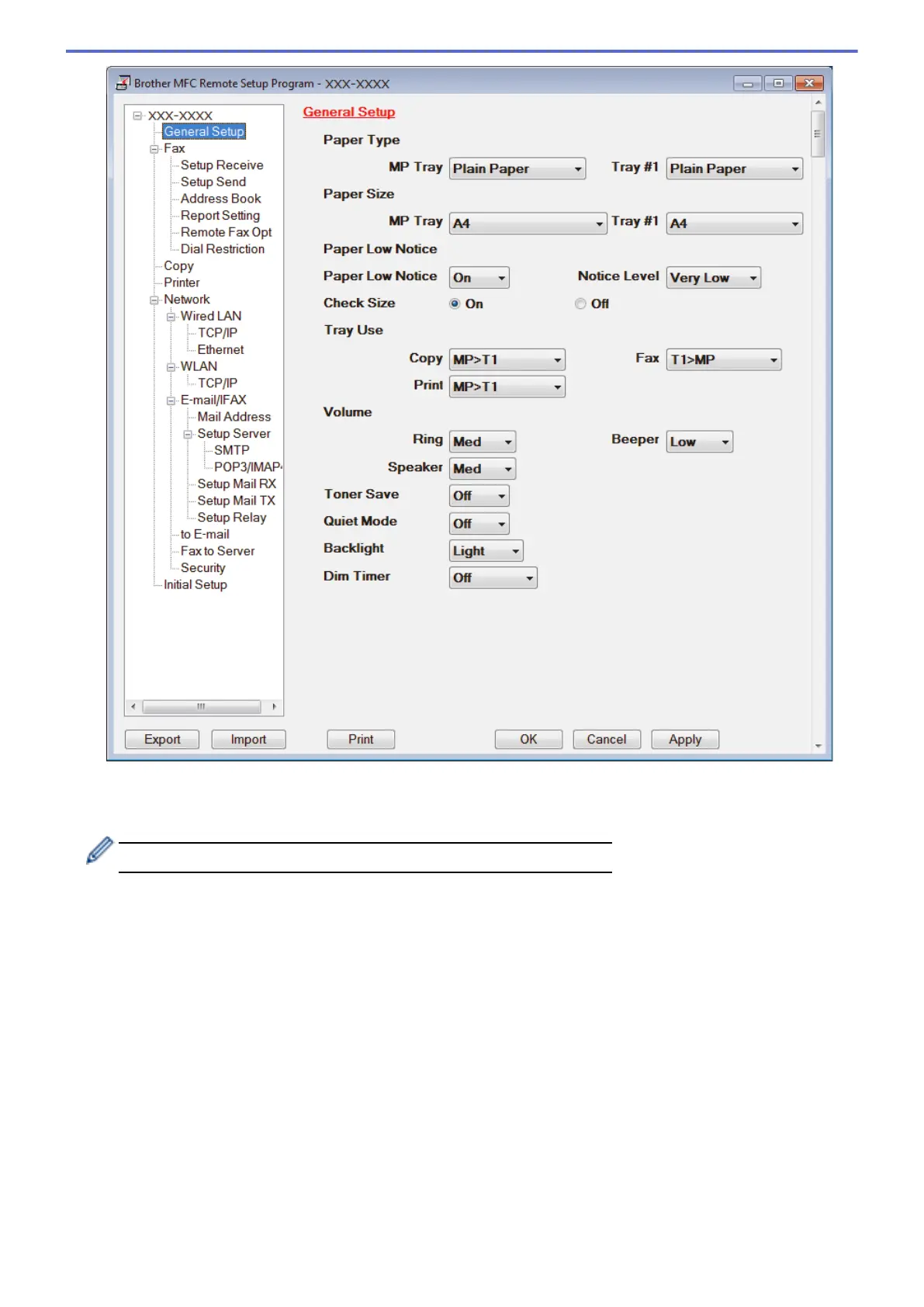This screenshot has height=1307, width=924.
Task: Select Remote Fax Opt in the tree
Action: click(x=227, y=232)
